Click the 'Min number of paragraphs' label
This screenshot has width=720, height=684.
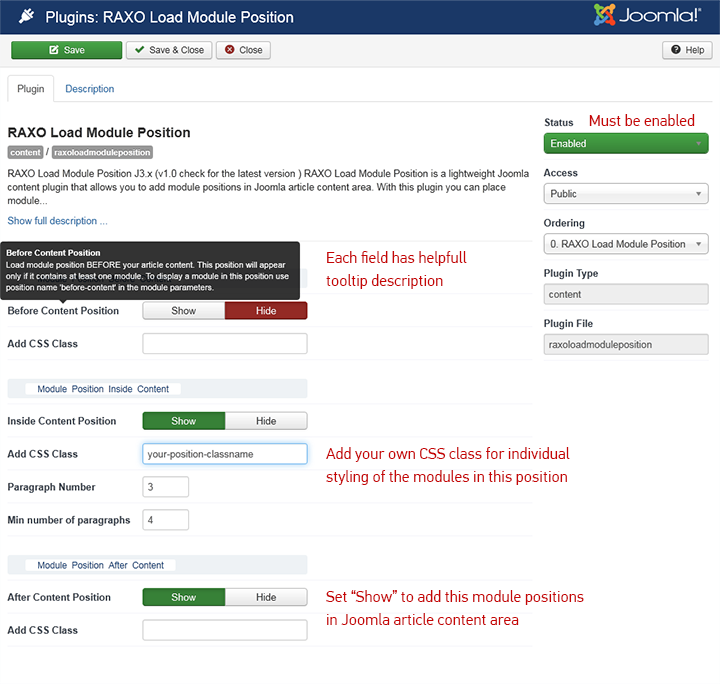(x=69, y=520)
